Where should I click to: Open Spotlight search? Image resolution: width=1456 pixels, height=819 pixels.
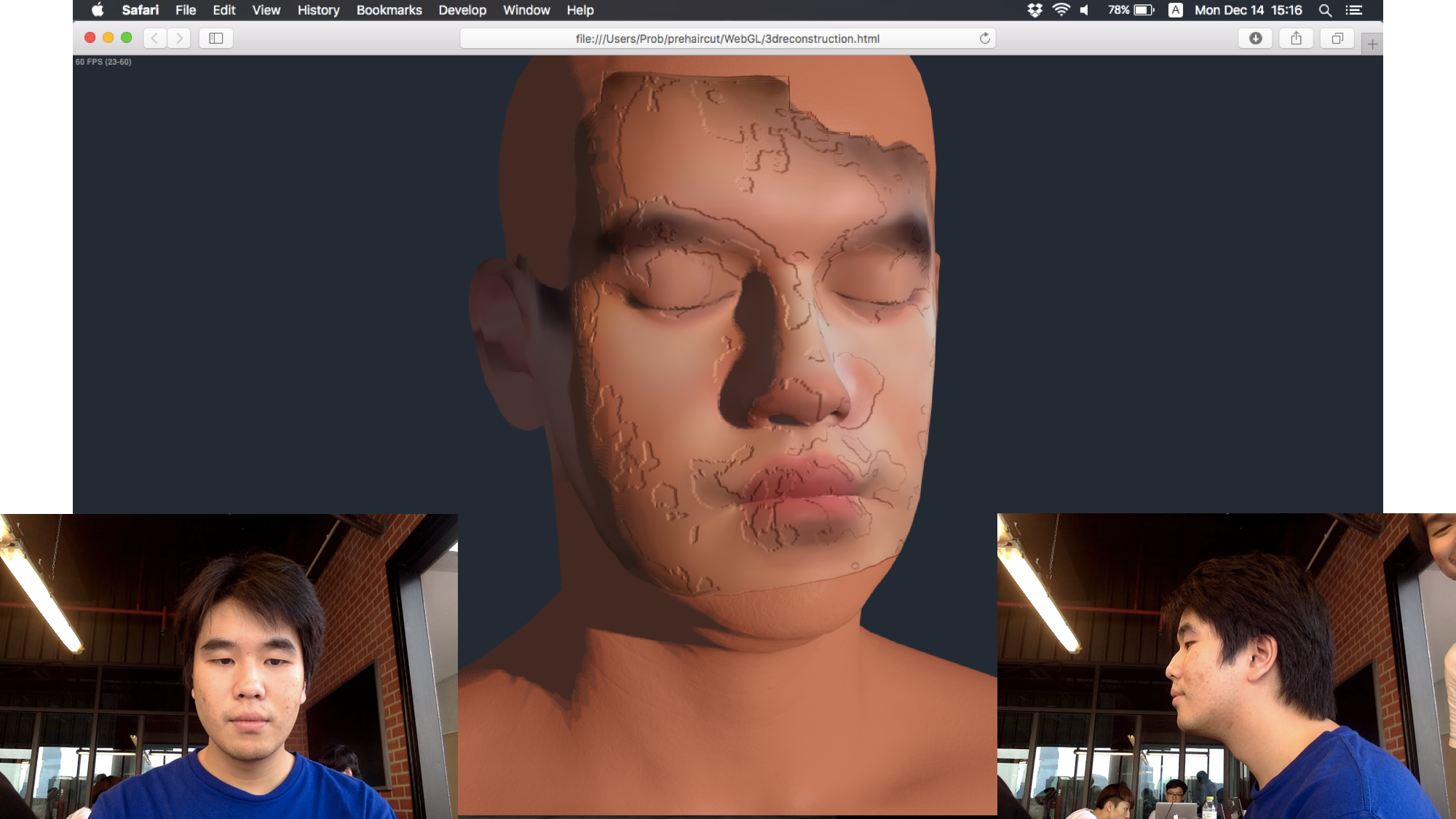point(1325,10)
